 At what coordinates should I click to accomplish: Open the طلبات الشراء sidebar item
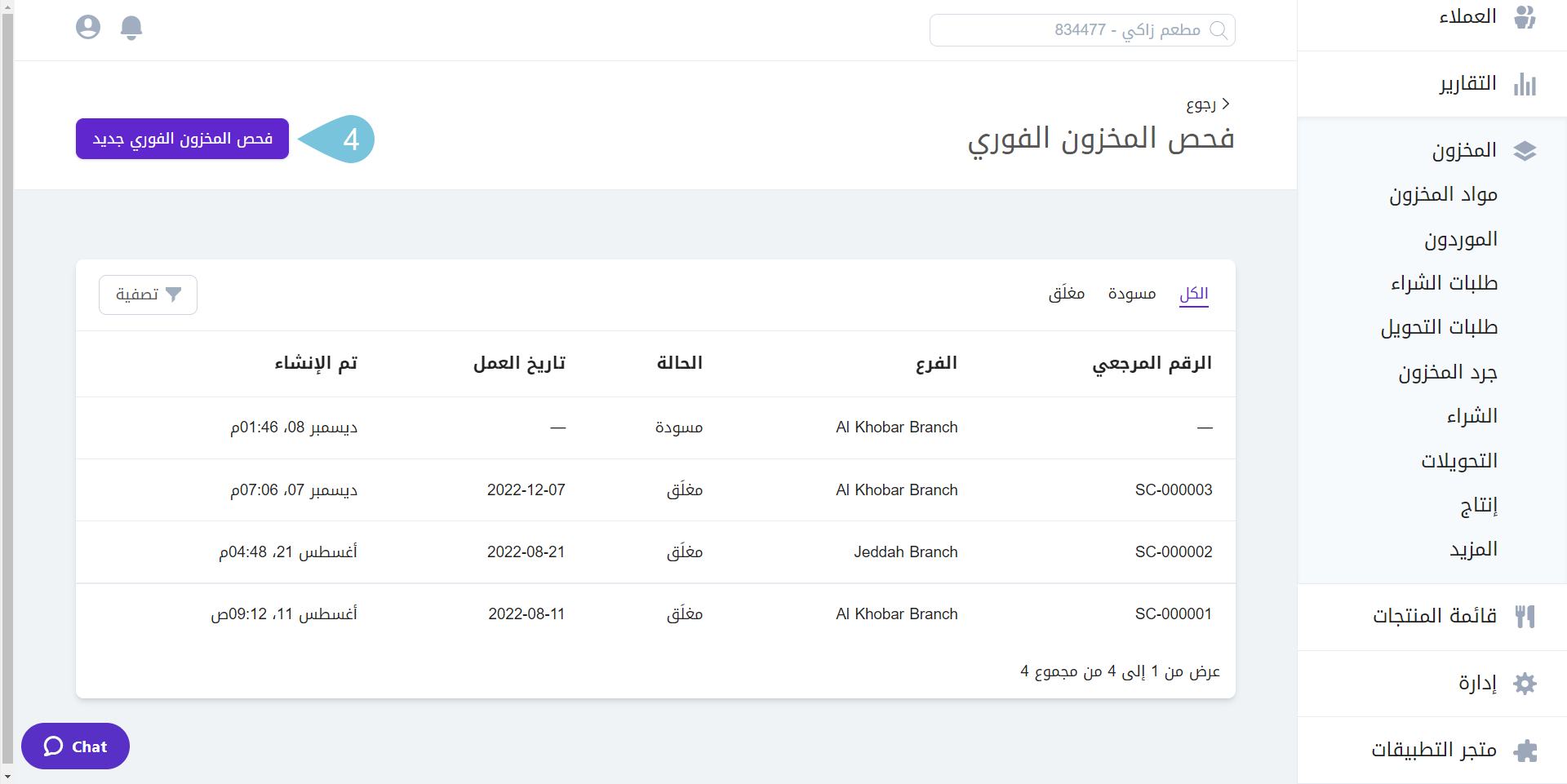click(x=1444, y=283)
